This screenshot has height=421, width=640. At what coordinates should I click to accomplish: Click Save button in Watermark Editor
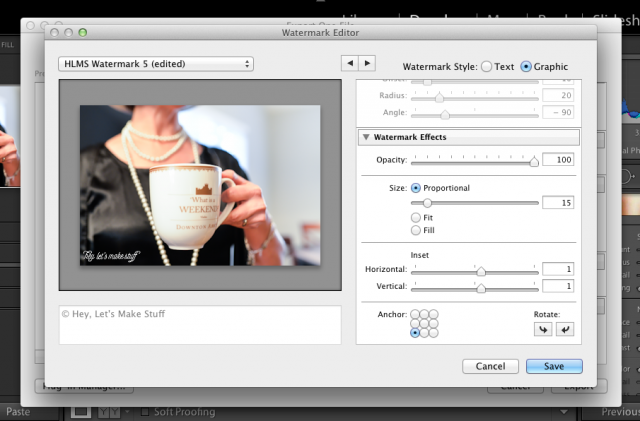(554, 366)
